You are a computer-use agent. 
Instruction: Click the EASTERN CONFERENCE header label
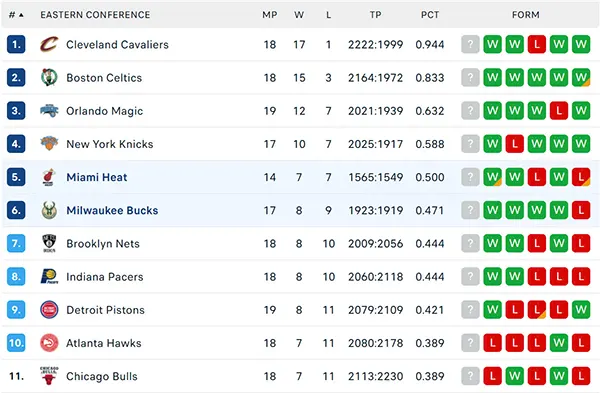click(x=95, y=15)
